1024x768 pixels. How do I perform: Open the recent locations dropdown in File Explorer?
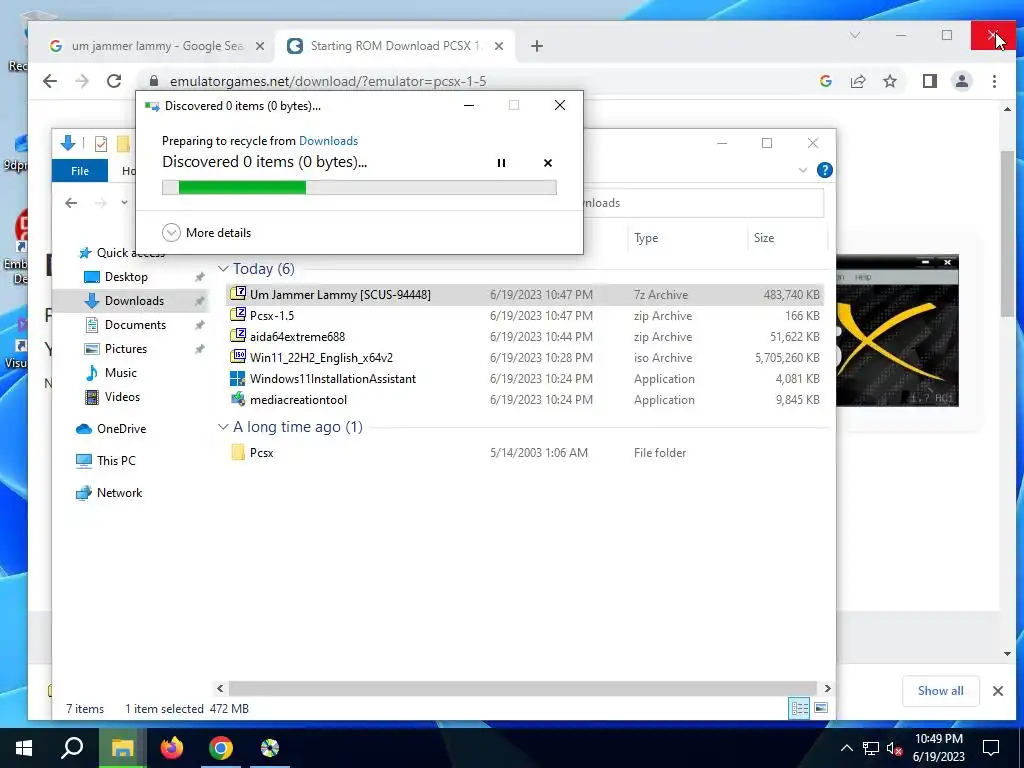124,202
